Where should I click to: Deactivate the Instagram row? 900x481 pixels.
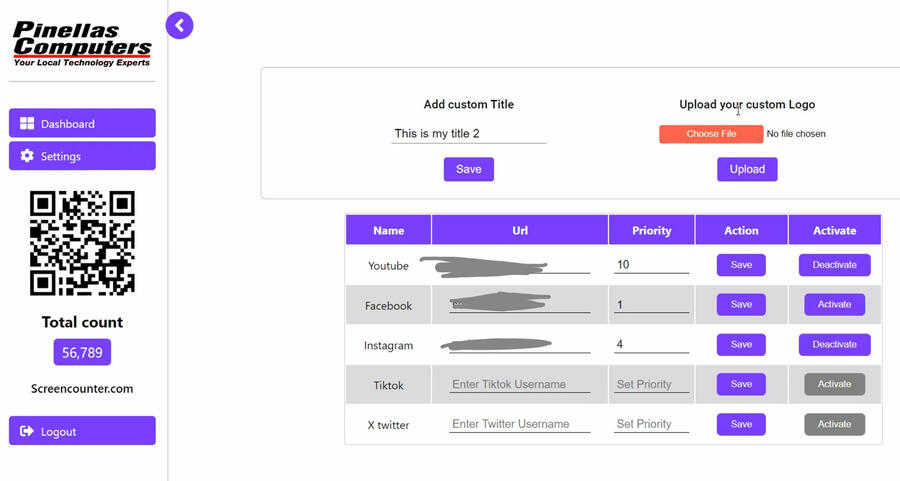[834, 345]
